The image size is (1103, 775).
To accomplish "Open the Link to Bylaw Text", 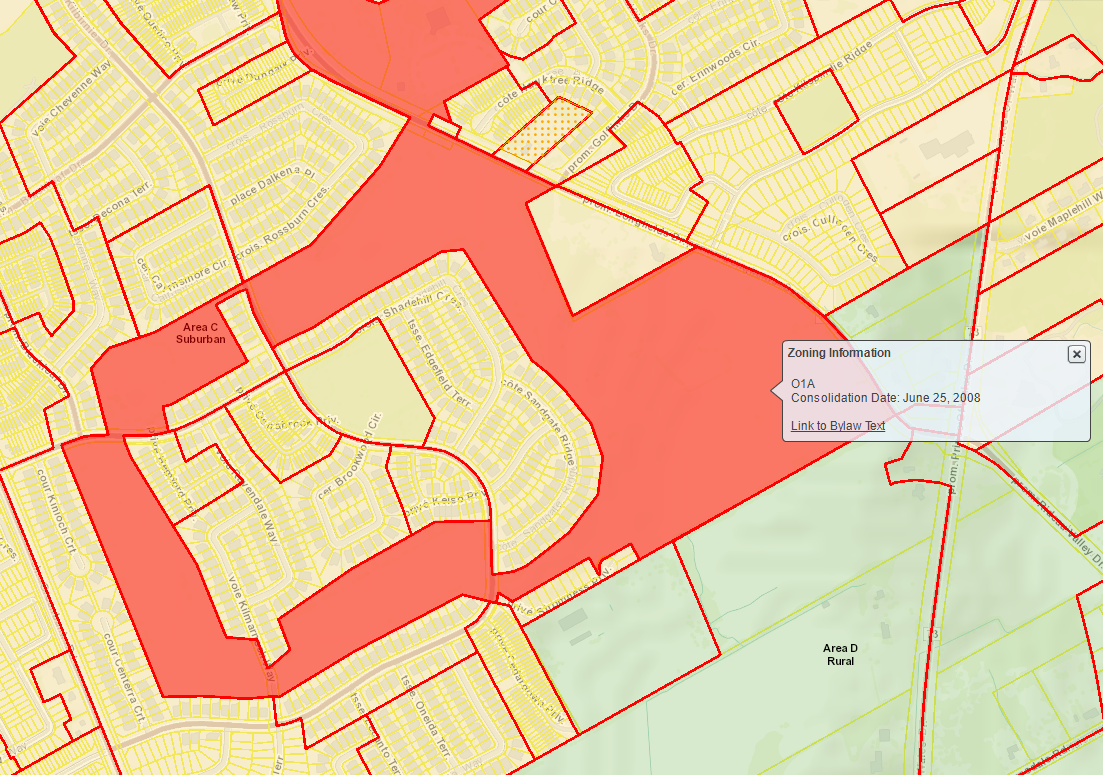I will 837,426.
